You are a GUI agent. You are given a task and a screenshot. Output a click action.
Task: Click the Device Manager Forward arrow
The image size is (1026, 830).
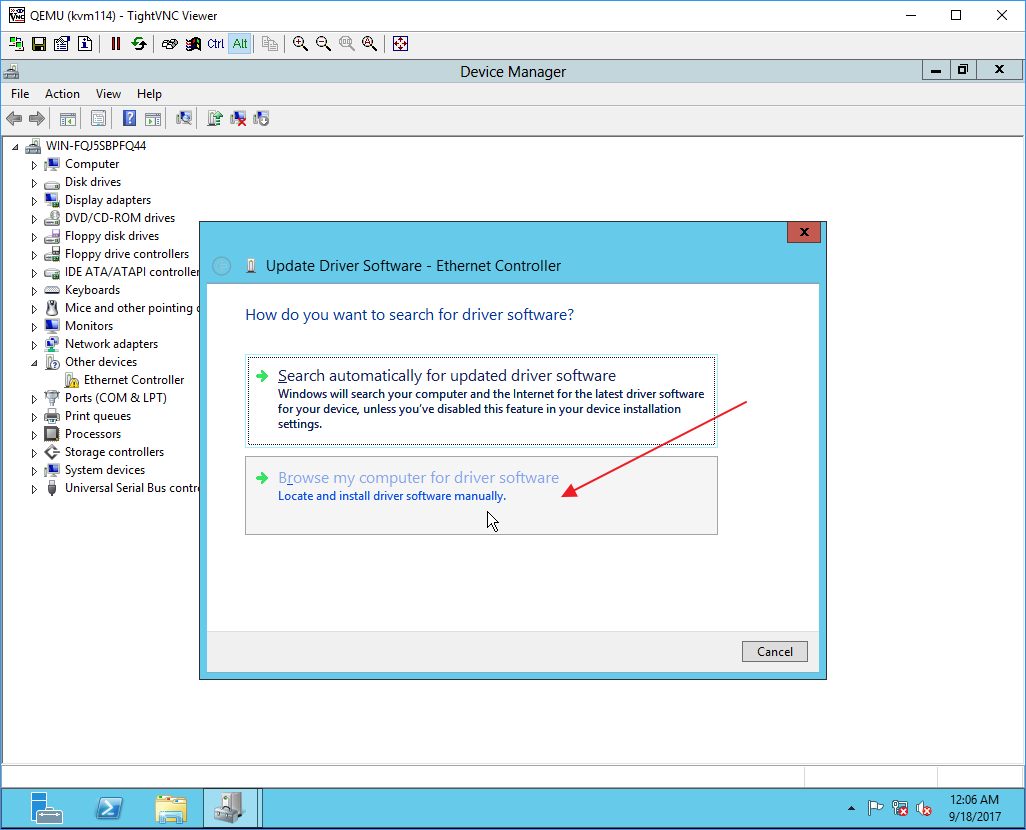pyautogui.click(x=37, y=118)
